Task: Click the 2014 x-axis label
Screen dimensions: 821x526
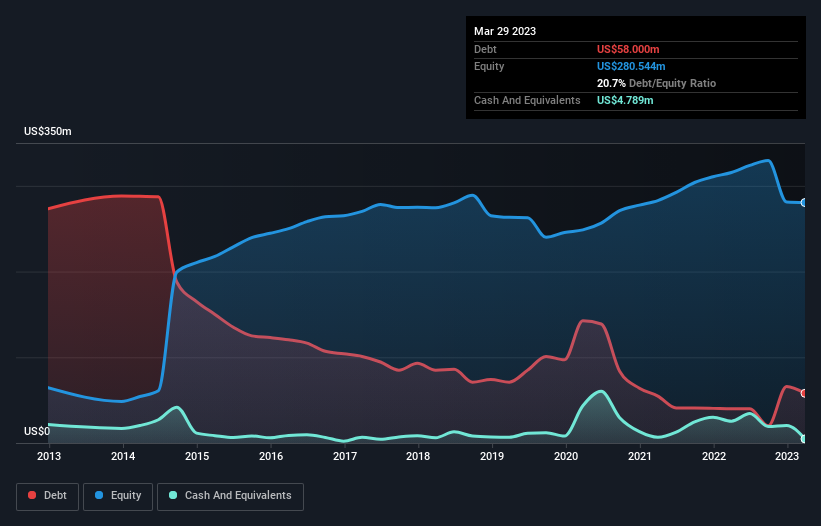Action: point(123,456)
